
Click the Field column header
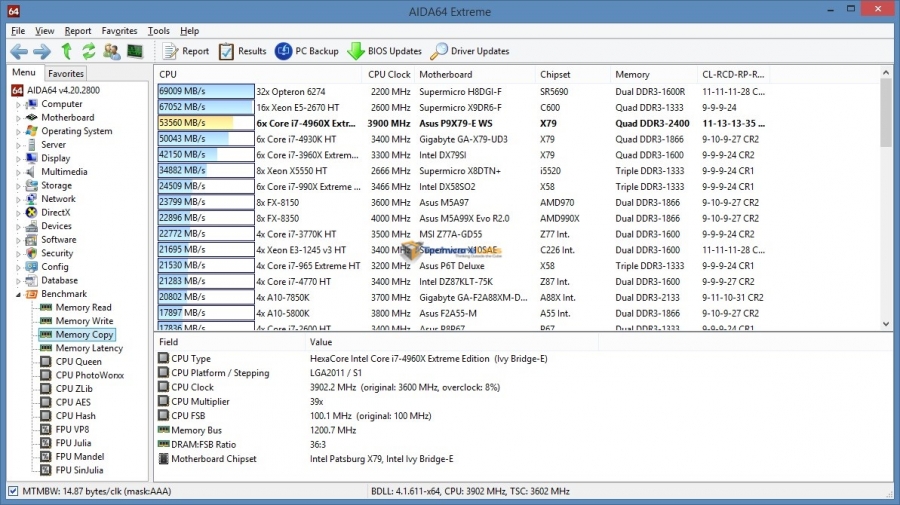coord(230,342)
